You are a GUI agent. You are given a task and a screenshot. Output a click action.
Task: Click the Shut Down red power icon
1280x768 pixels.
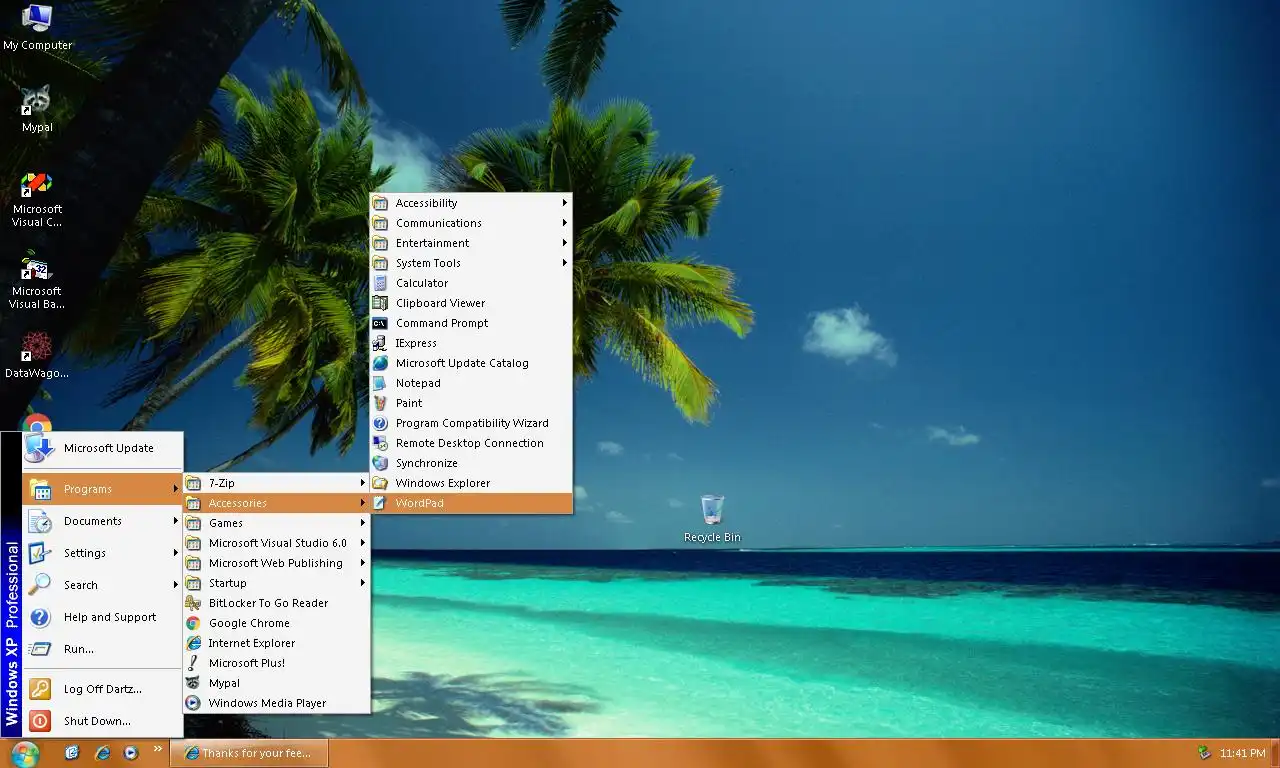[40, 721]
